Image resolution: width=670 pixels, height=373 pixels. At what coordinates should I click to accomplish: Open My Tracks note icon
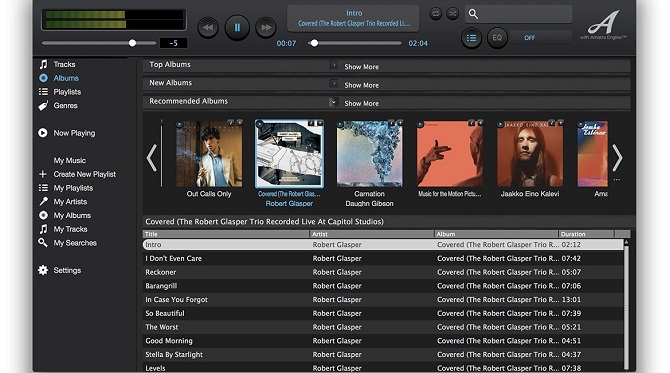click(43, 229)
